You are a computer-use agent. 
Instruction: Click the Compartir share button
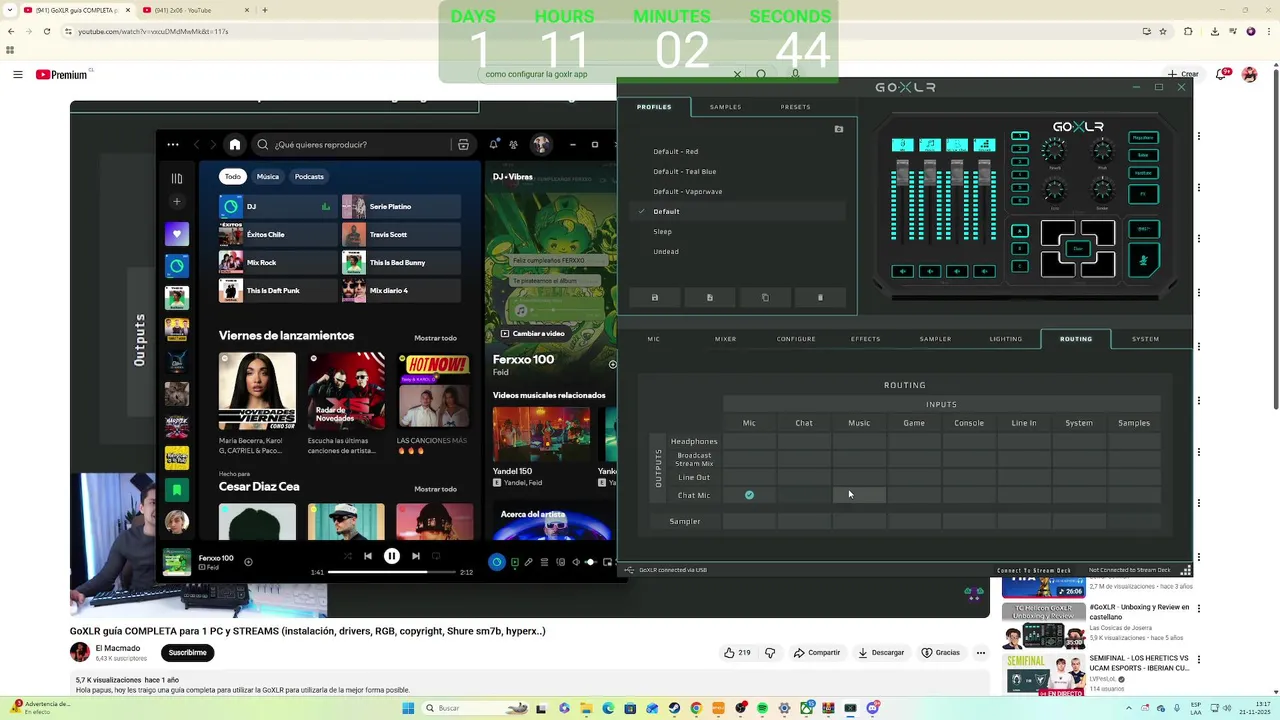coord(817,653)
